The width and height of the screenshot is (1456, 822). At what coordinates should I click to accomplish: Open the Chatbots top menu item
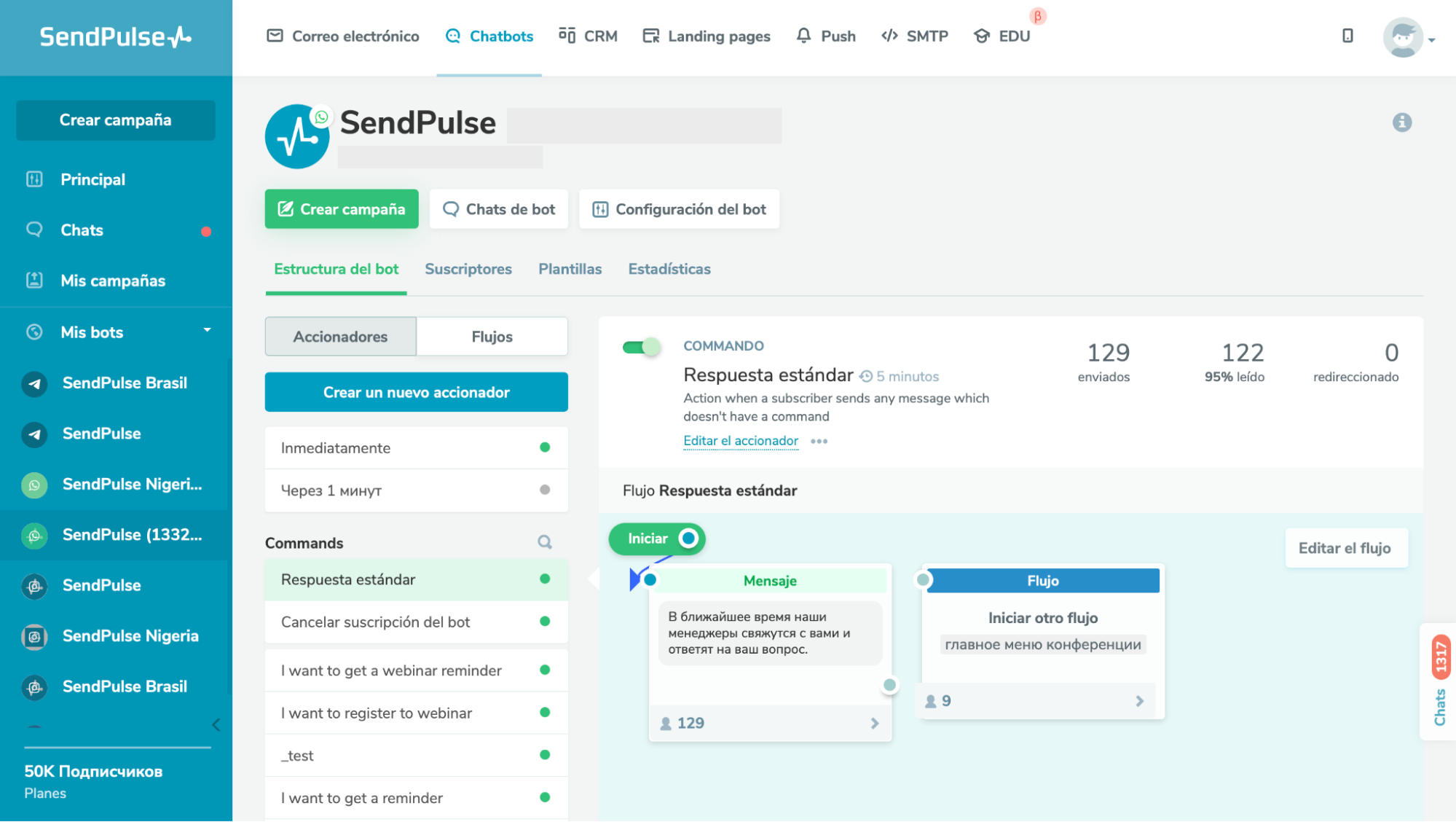pos(489,36)
